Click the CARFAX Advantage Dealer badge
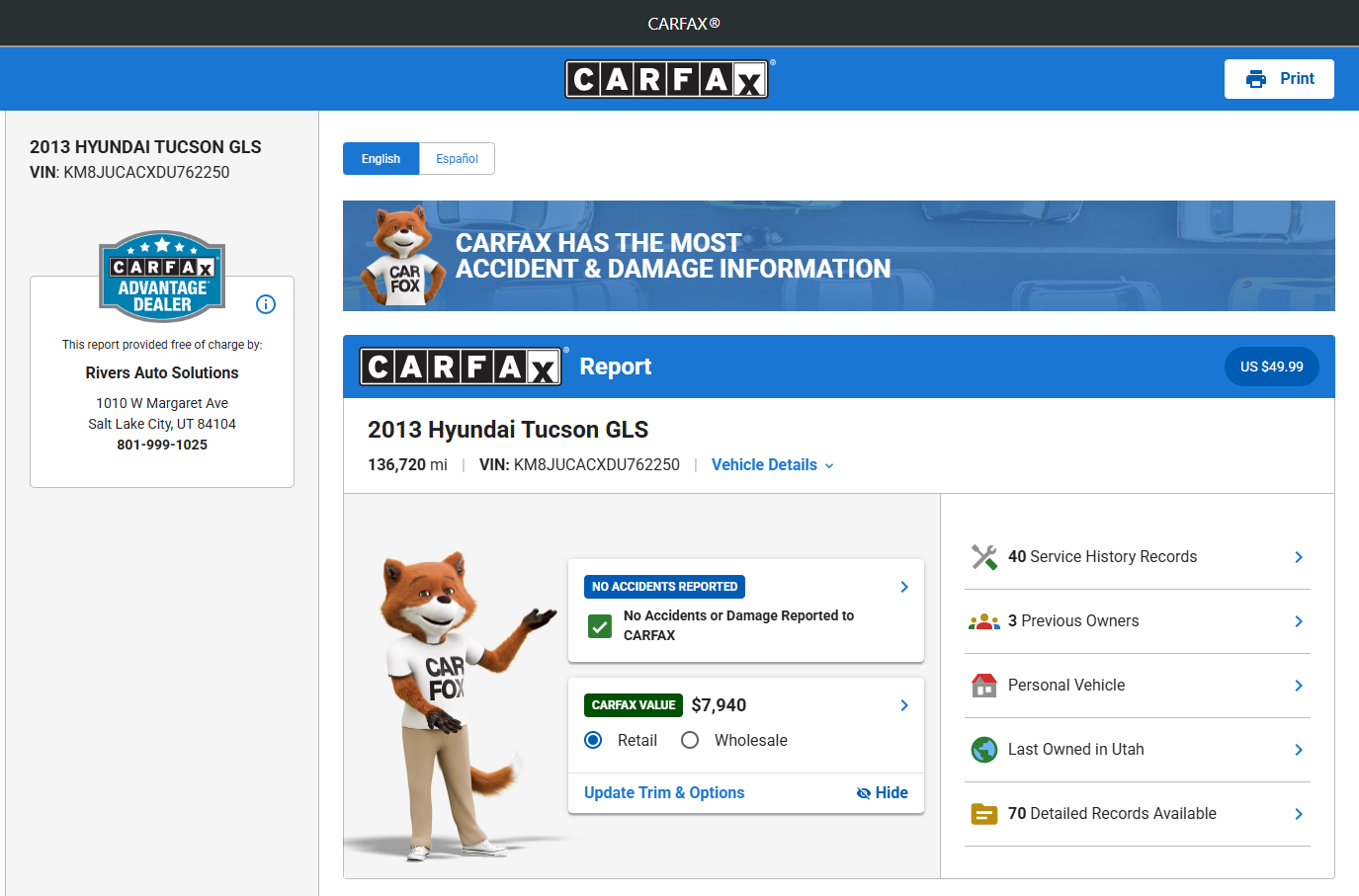 pos(162,277)
